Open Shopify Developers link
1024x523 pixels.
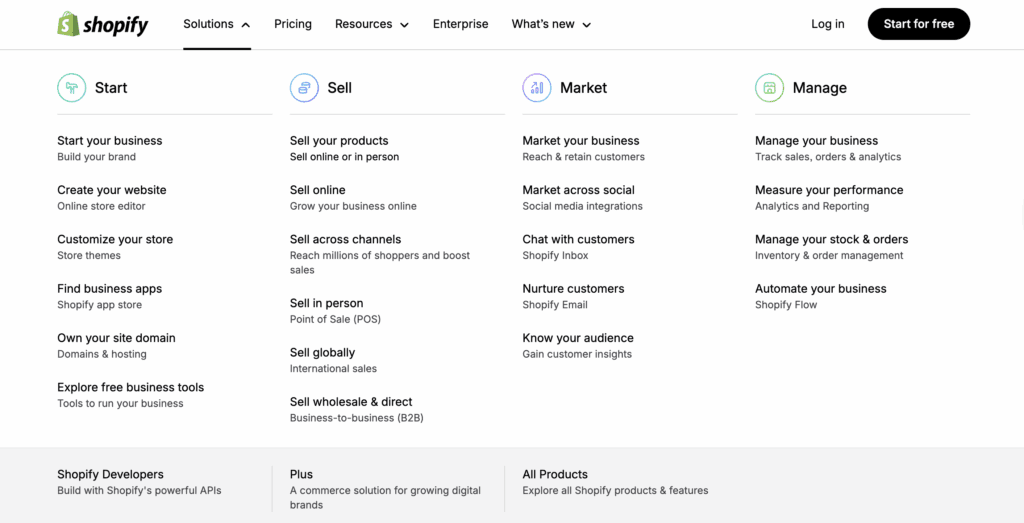pos(110,474)
